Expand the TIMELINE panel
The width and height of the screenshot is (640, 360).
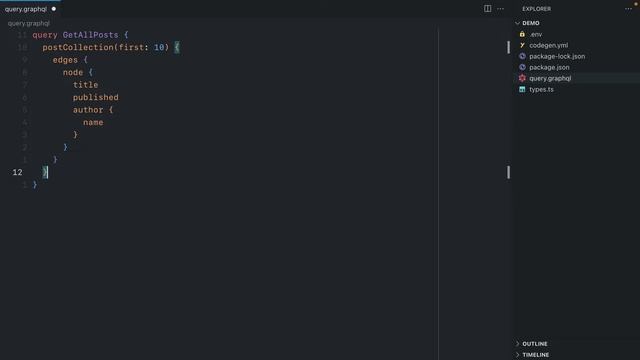coord(576,355)
